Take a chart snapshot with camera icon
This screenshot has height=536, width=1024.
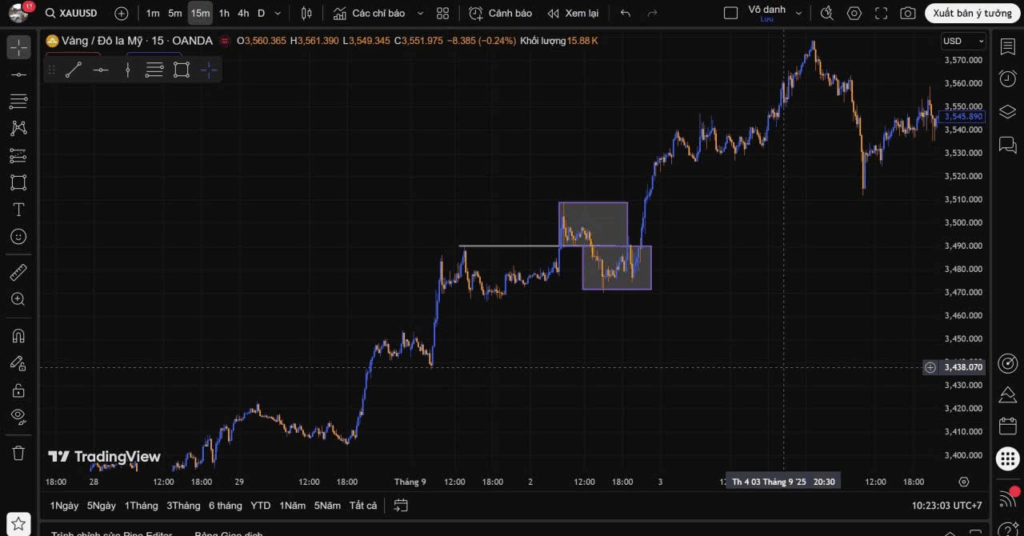(907, 13)
